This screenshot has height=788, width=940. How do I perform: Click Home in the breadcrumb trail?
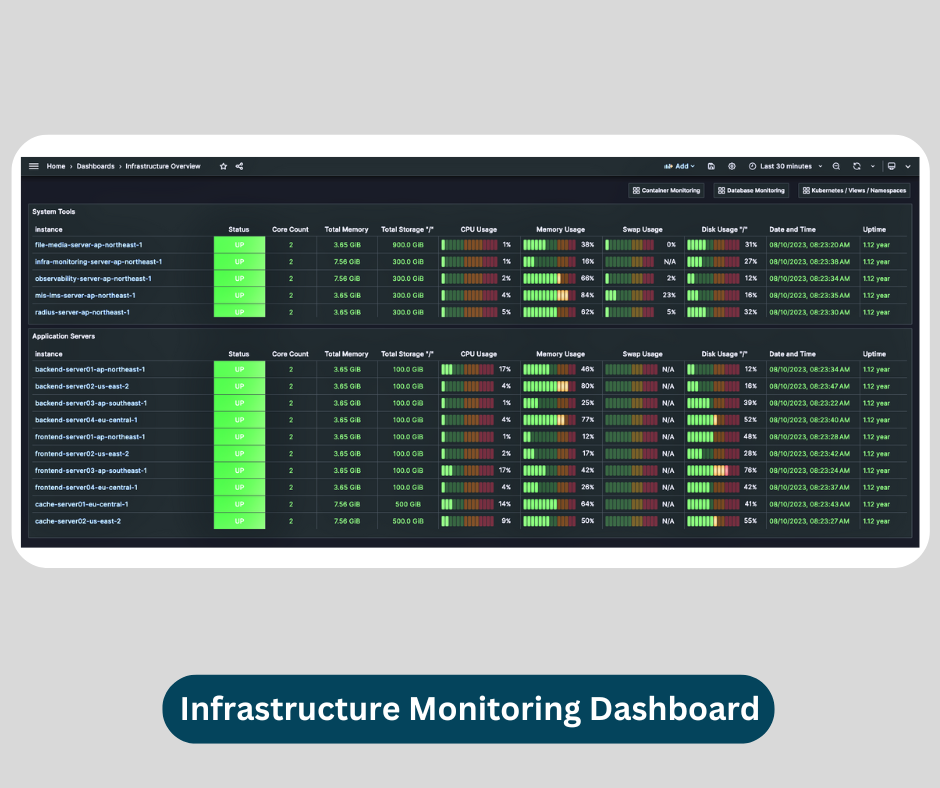point(56,166)
